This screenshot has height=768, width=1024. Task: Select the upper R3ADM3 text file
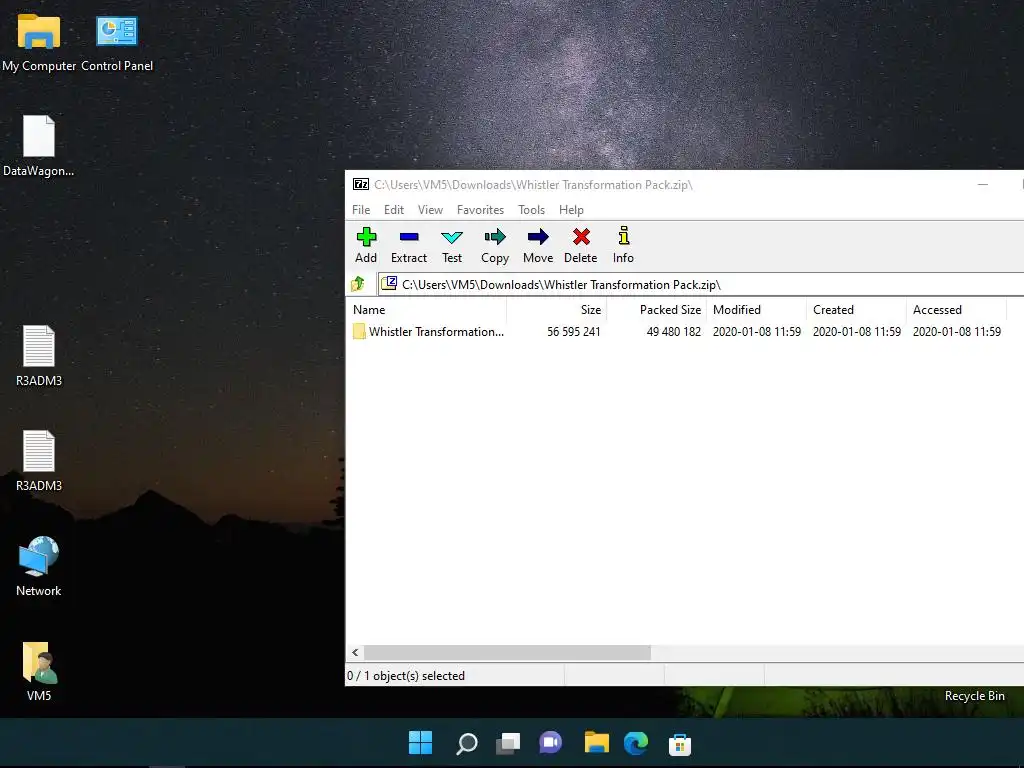coord(39,356)
